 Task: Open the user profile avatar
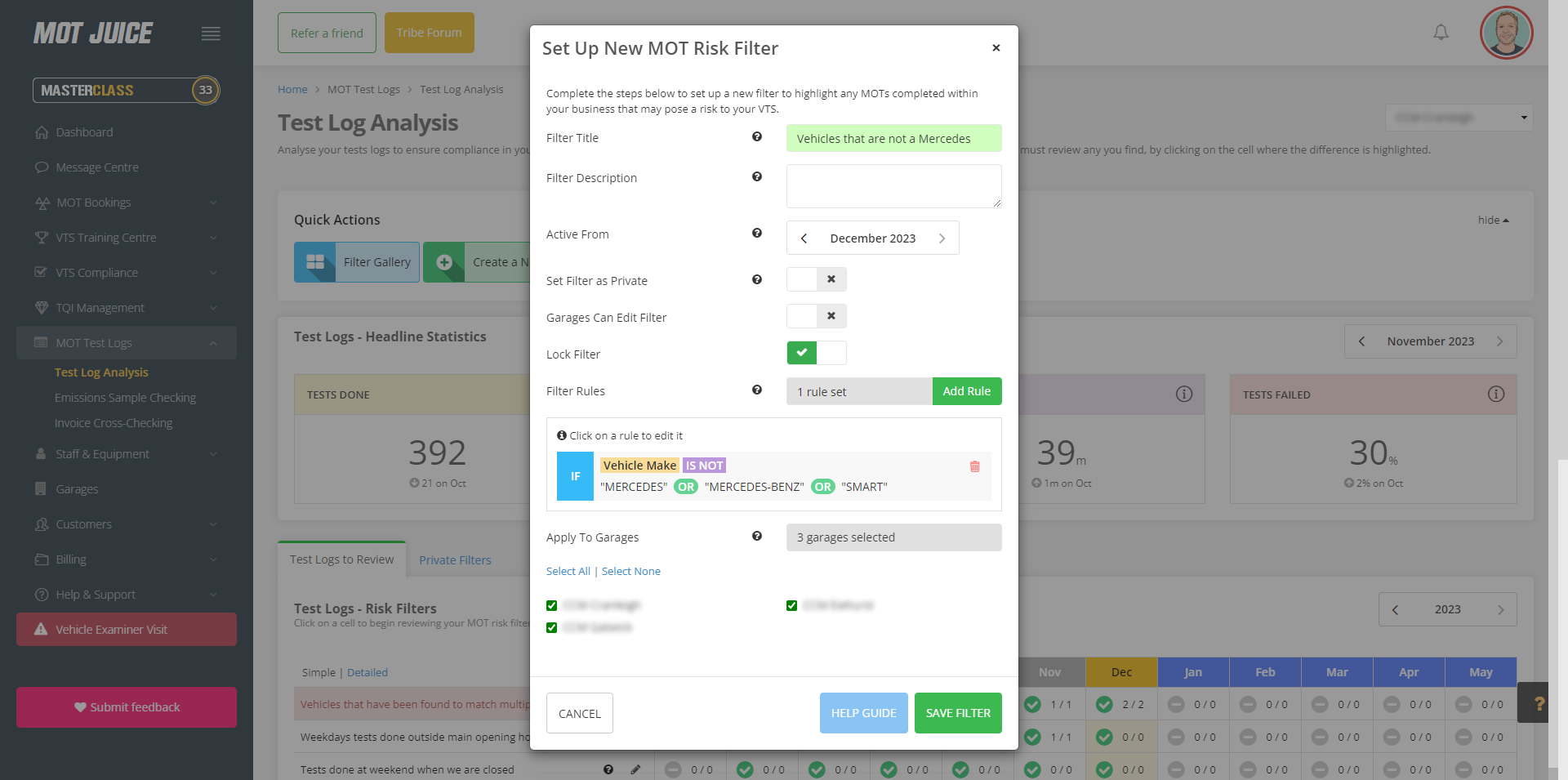[x=1506, y=33]
